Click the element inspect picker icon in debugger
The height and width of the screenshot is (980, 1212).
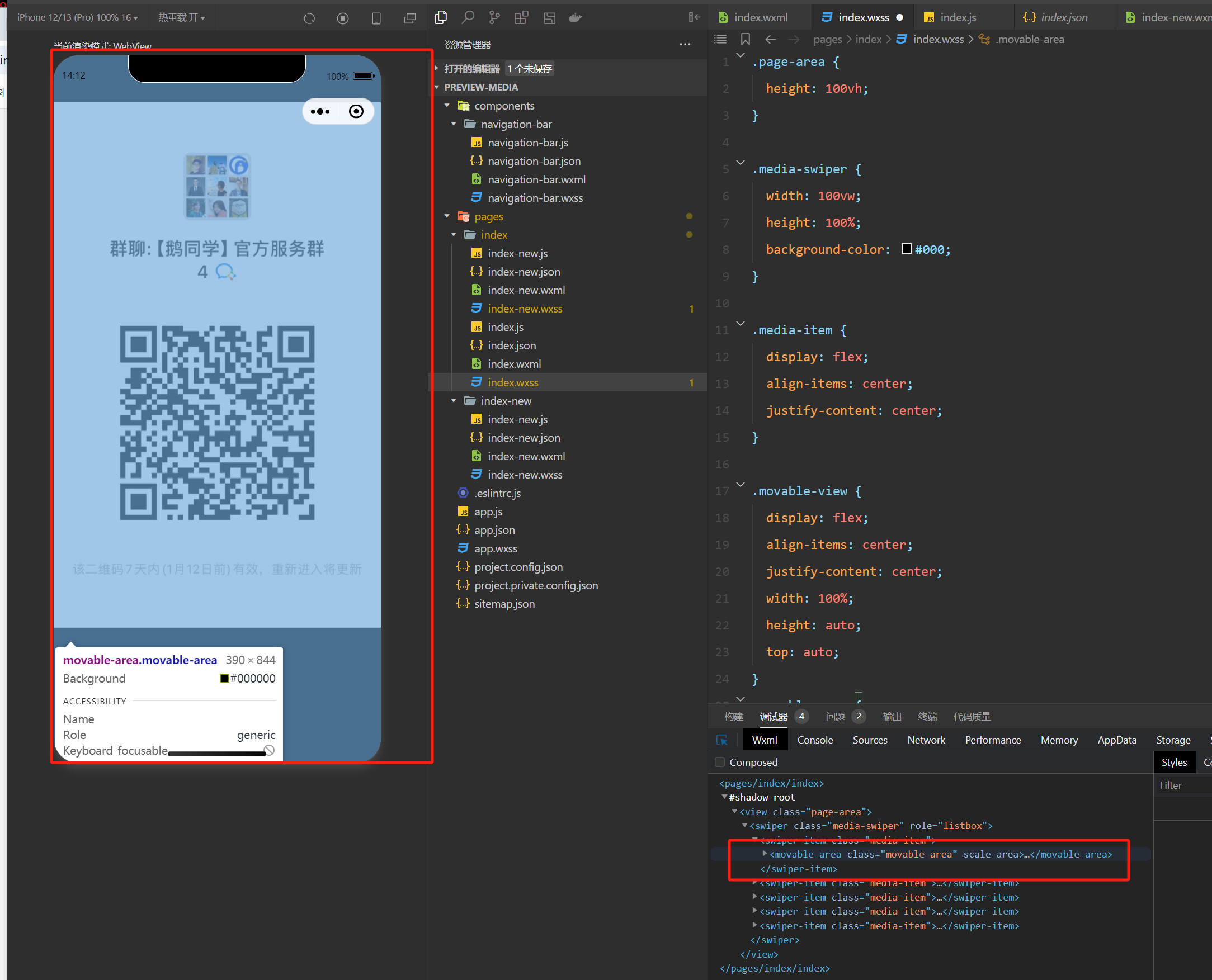pyautogui.click(x=722, y=740)
